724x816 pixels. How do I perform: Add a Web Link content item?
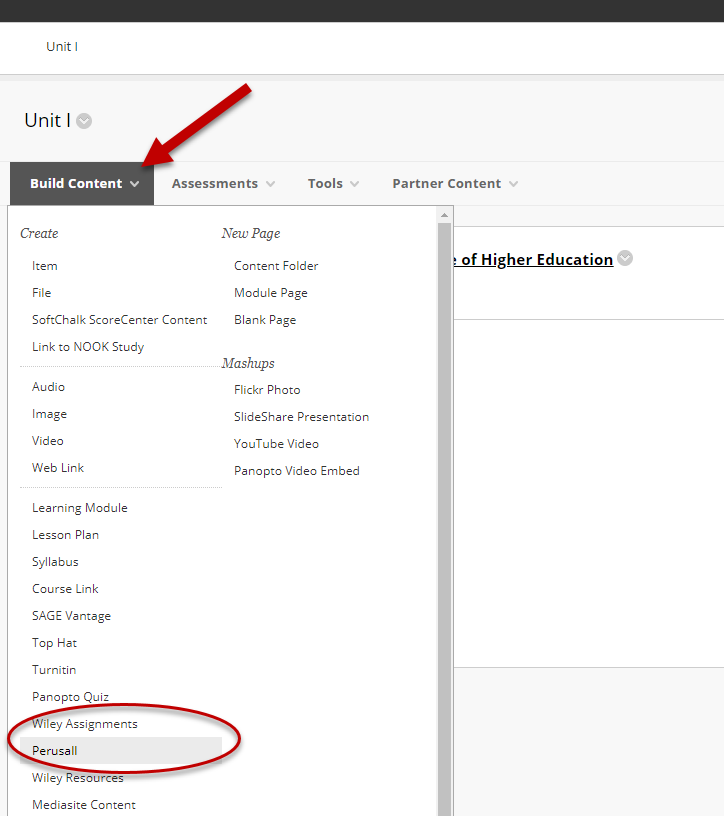coord(58,468)
